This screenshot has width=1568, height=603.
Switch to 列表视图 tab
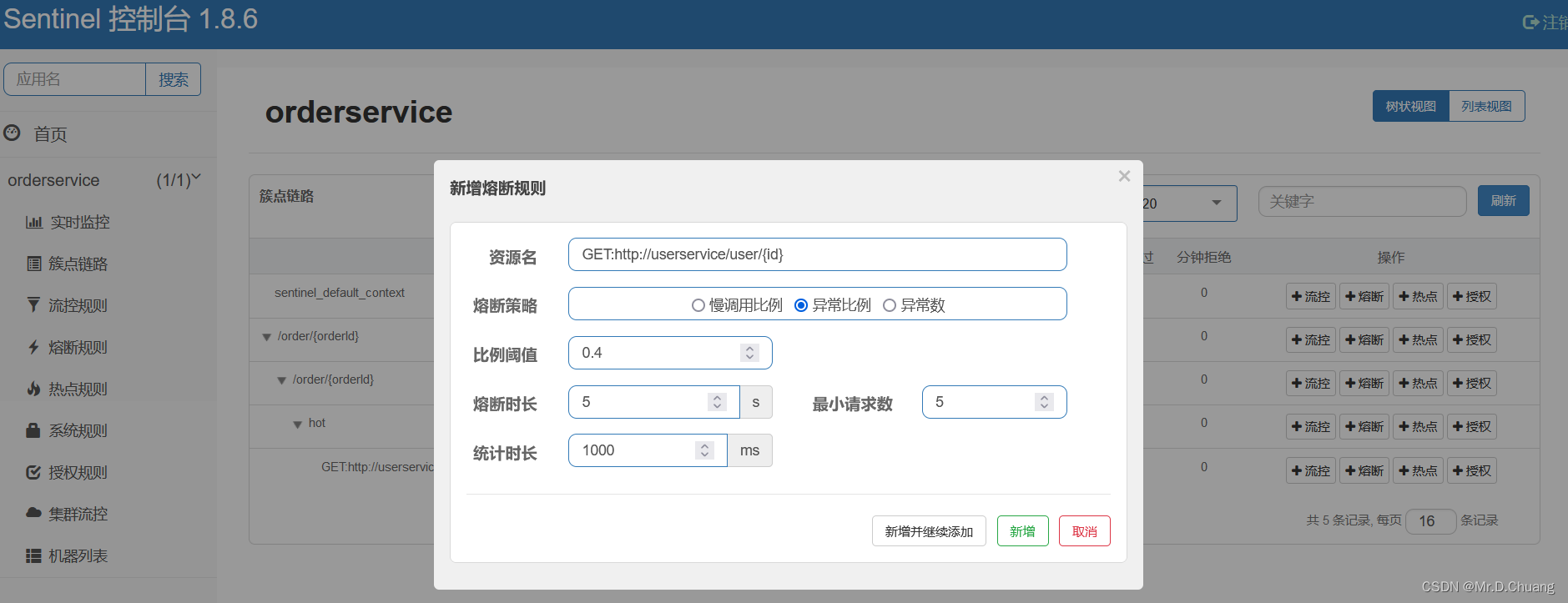click(x=1487, y=106)
